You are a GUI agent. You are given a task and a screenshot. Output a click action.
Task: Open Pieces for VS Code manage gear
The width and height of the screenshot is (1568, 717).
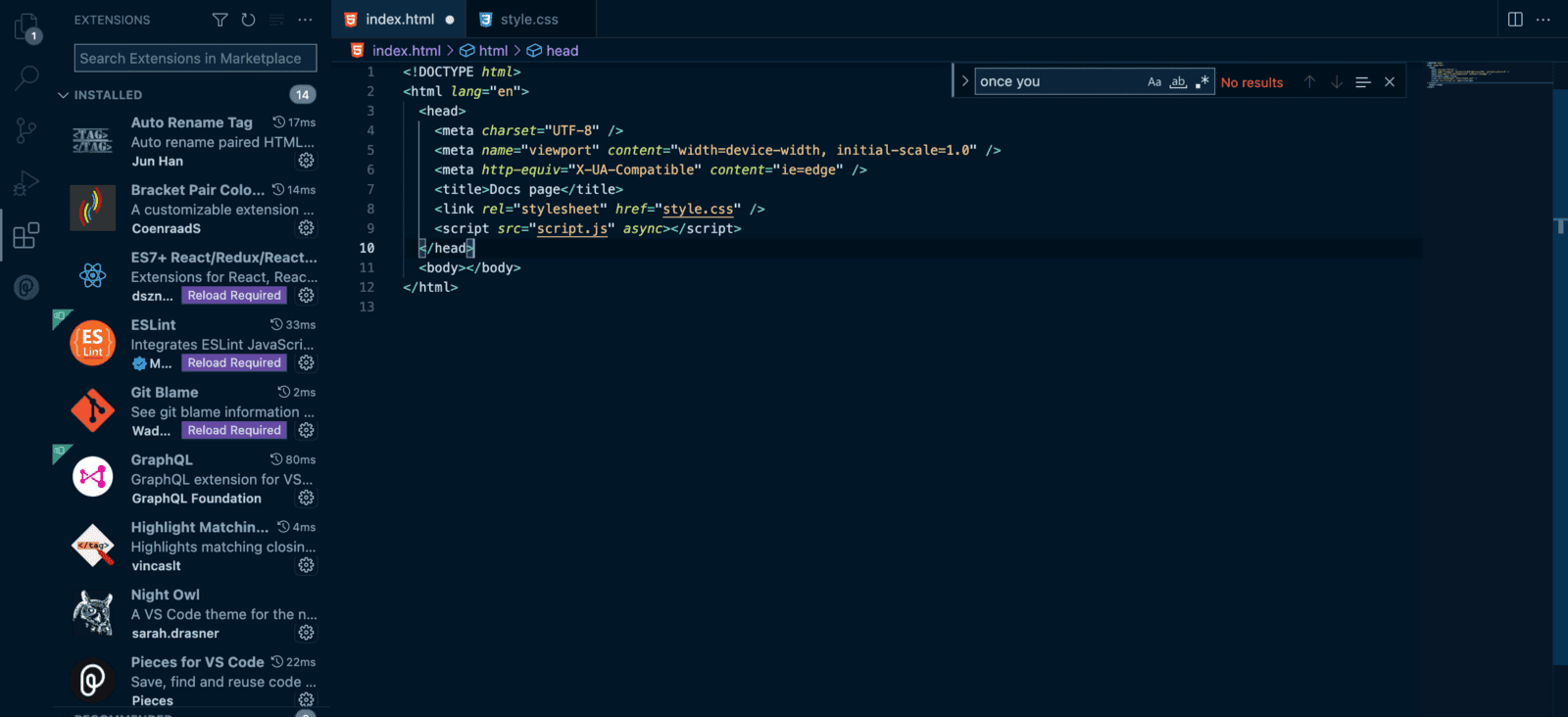[307, 700]
